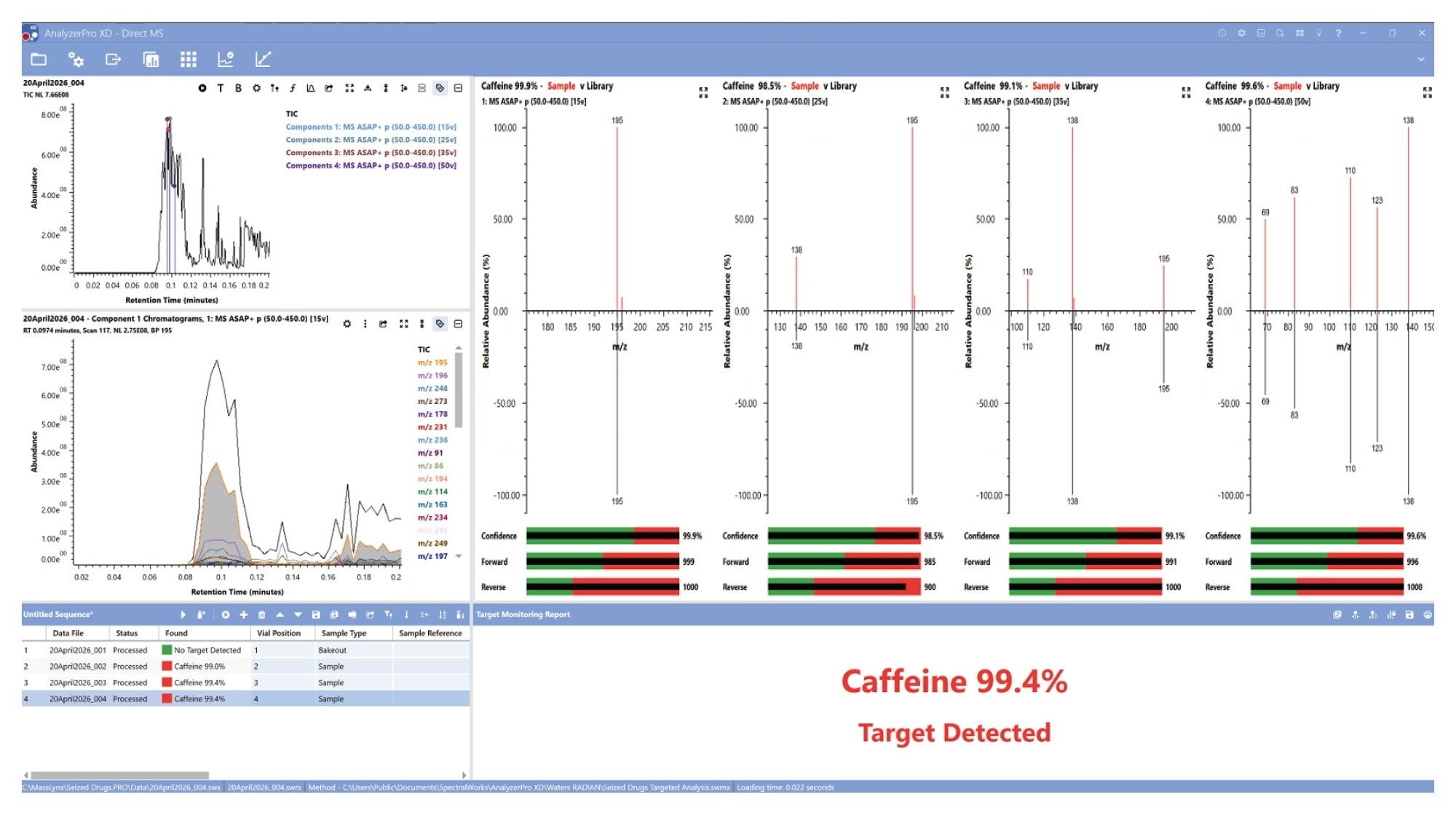1456x813 pixels.
Task: Open folder icon in main toolbar
Action: (x=39, y=59)
